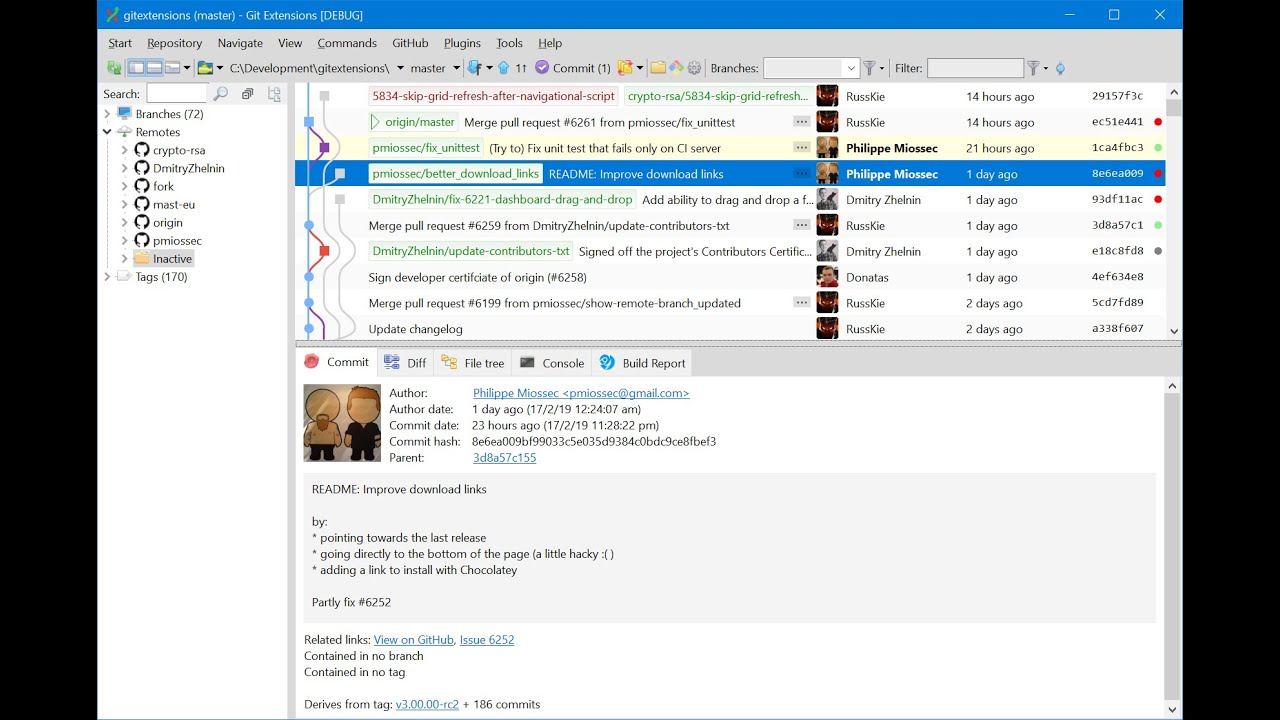The width and height of the screenshot is (1280, 720).
Task: Click the sidebar search magnifier icon
Action: pyautogui.click(x=221, y=94)
